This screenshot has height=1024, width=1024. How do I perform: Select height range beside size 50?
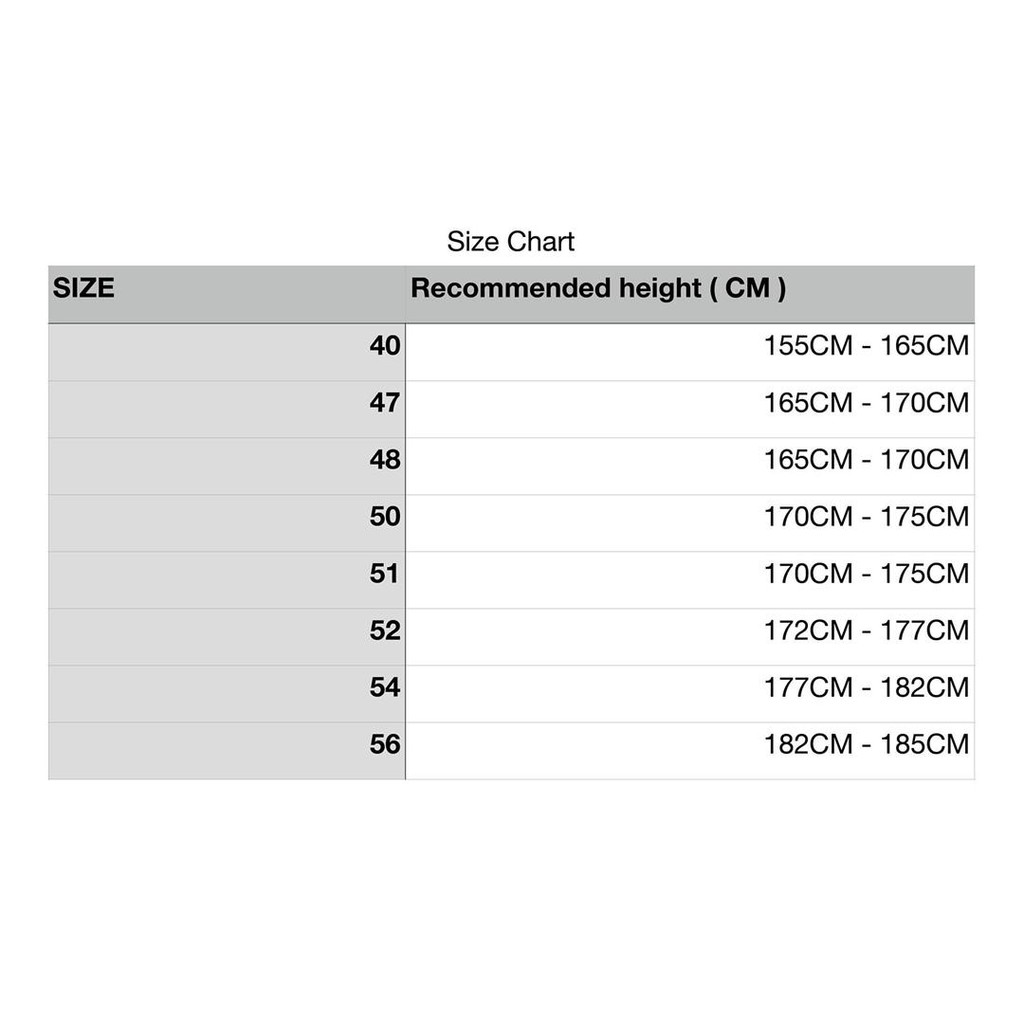[x=690, y=523]
